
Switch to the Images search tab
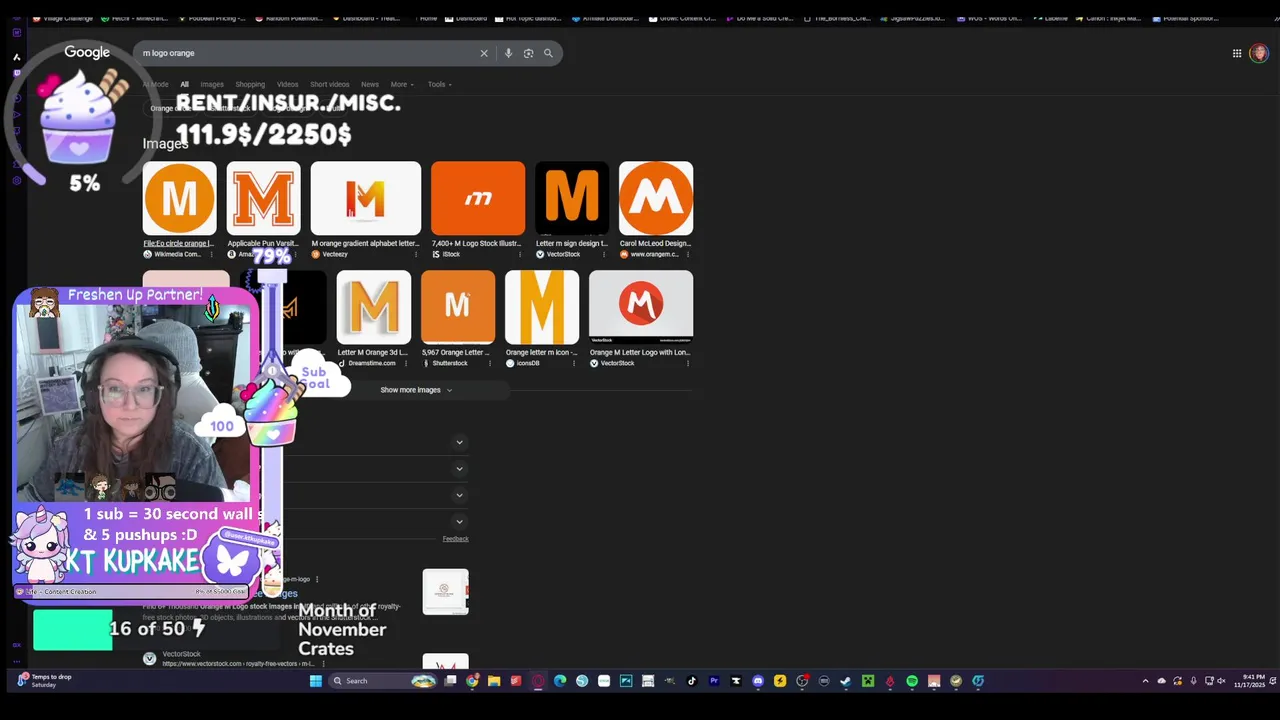pos(211,84)
